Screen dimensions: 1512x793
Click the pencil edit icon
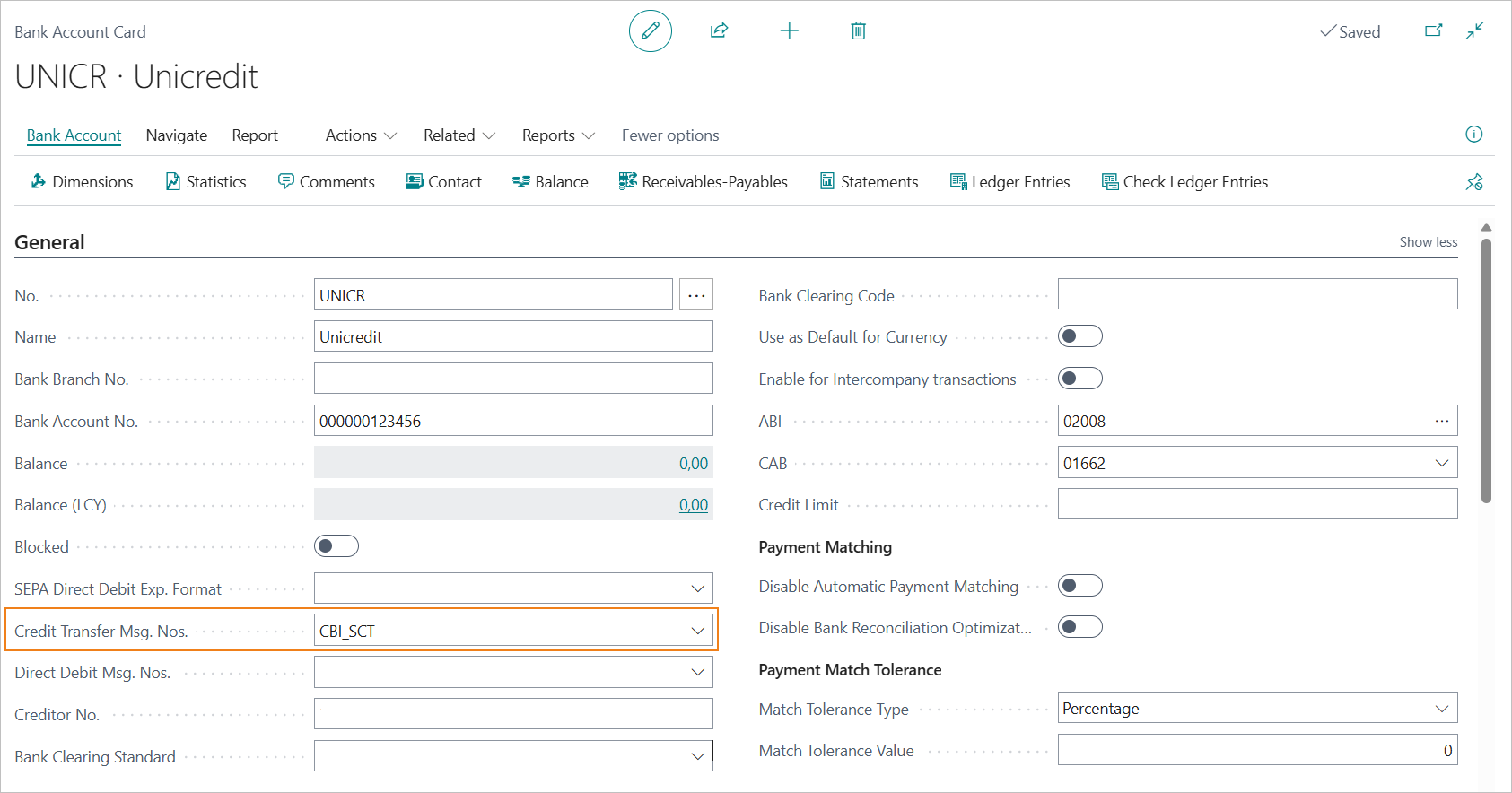pos(651,31)
